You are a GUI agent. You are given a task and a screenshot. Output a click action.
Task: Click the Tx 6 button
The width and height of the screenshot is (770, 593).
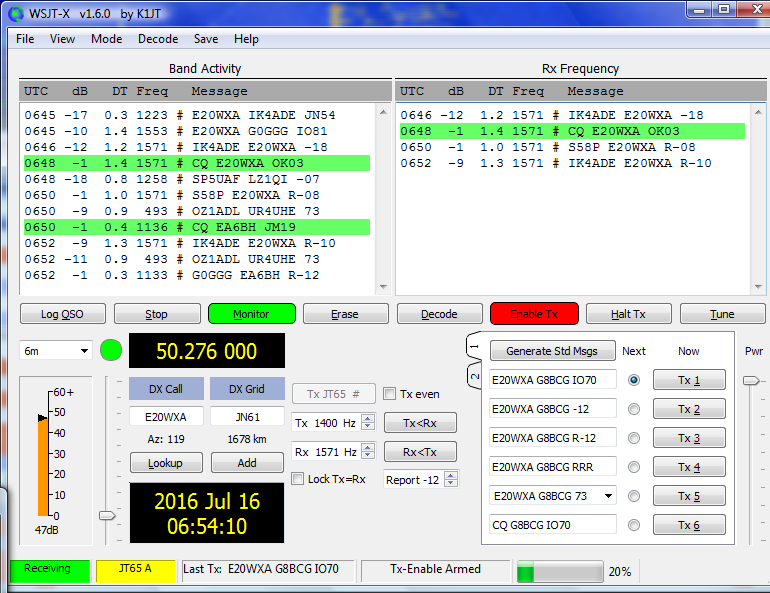pyautogui.click(x=689, y=525)
